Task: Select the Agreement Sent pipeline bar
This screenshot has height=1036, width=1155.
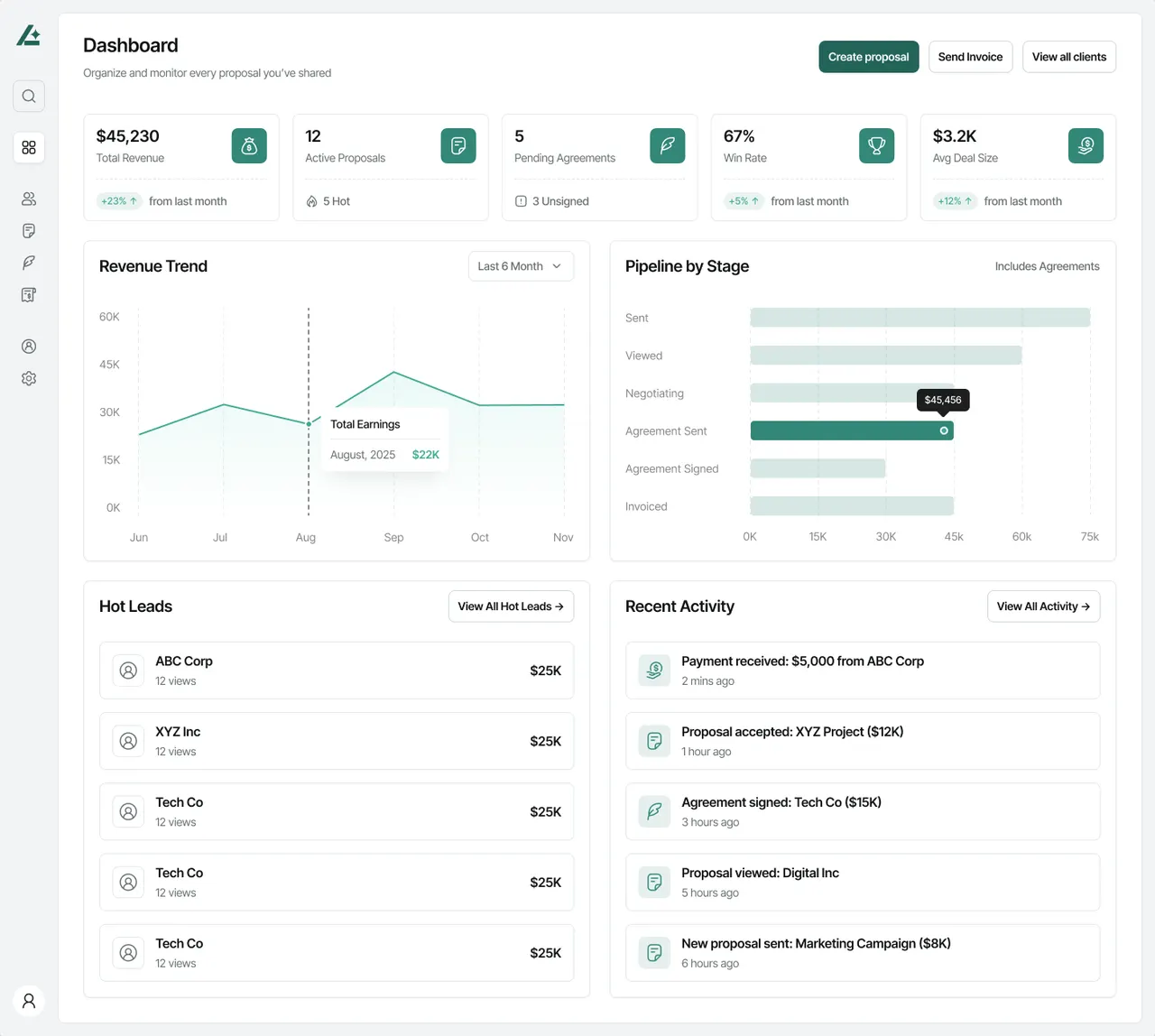Action: coord(852,431)
